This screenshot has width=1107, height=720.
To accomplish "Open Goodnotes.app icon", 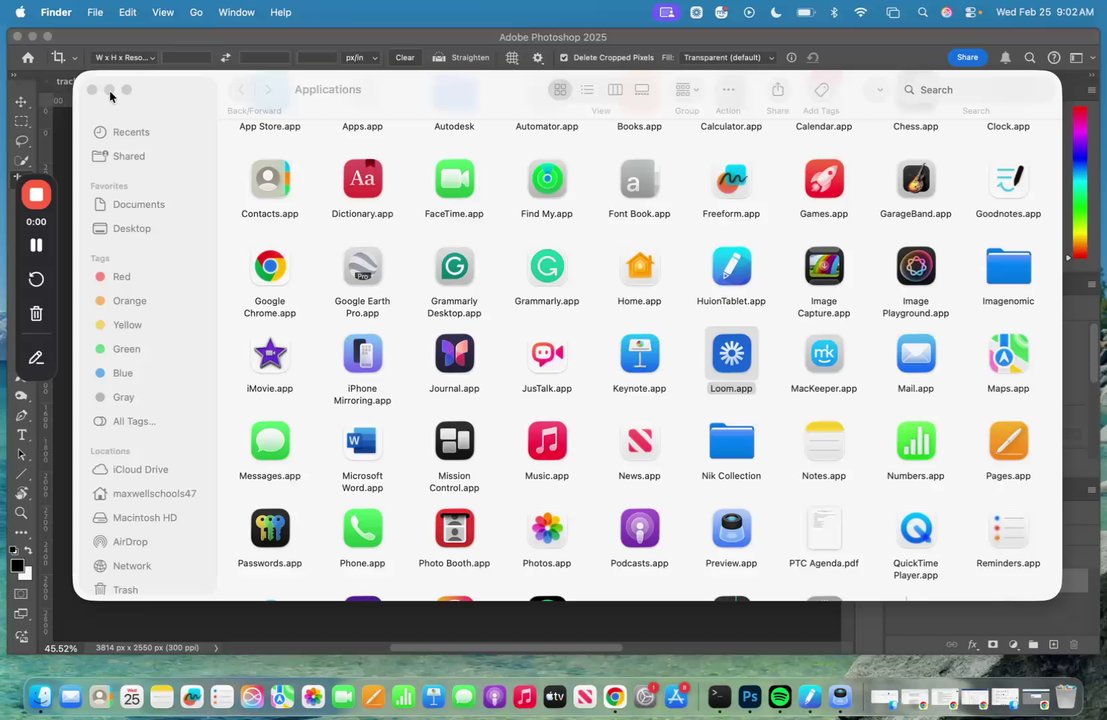I will [x=1008, y=179].
